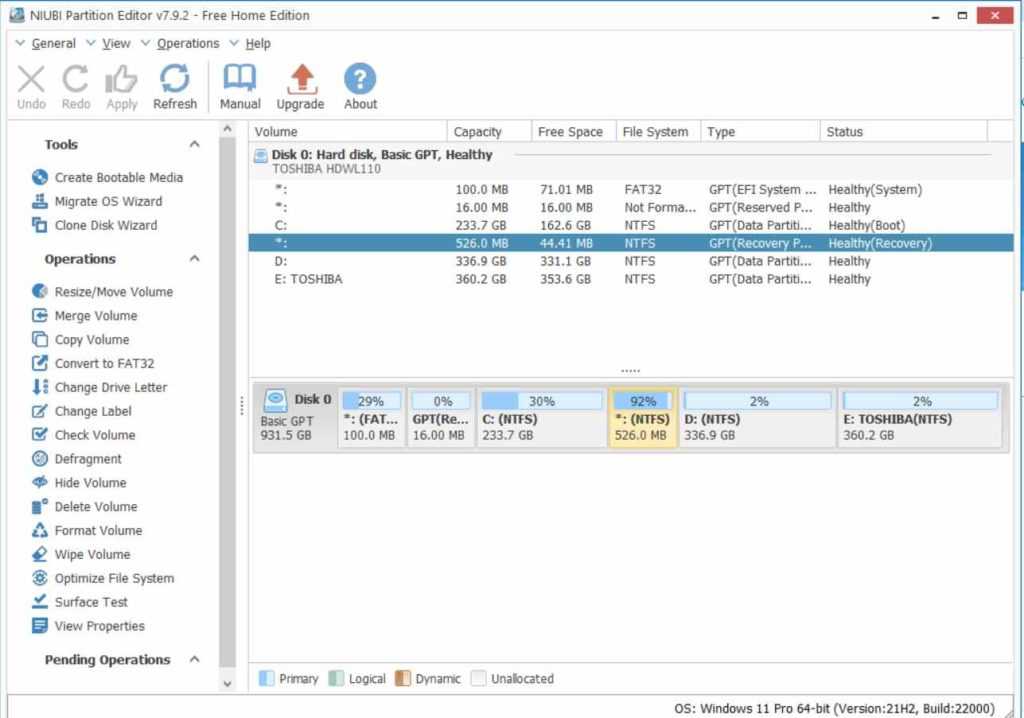The height and width of the screenshot is (718, 1024).
Task: Launch Create Bootable Media tool
Action: tap(107, 178)
